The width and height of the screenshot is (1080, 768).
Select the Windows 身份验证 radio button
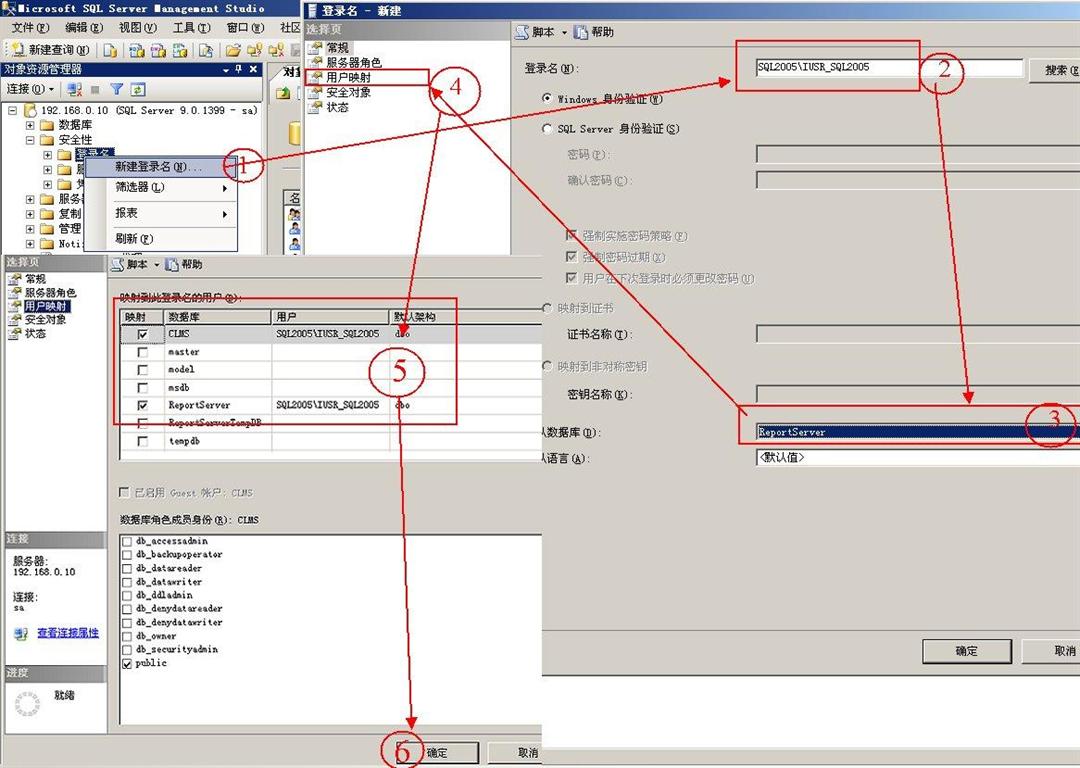pos(547,98)
